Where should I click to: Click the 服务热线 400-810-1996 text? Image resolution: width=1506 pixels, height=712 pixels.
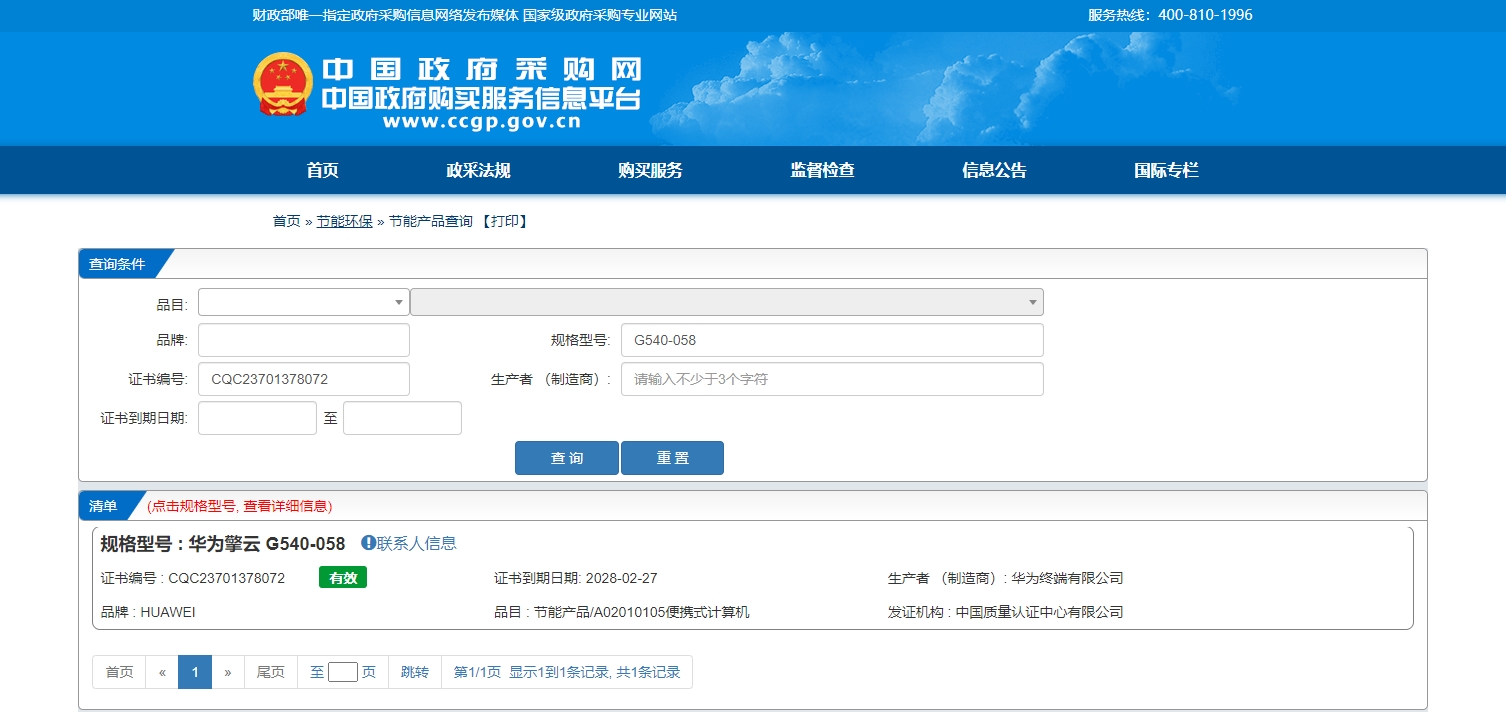pos(1170,15)
